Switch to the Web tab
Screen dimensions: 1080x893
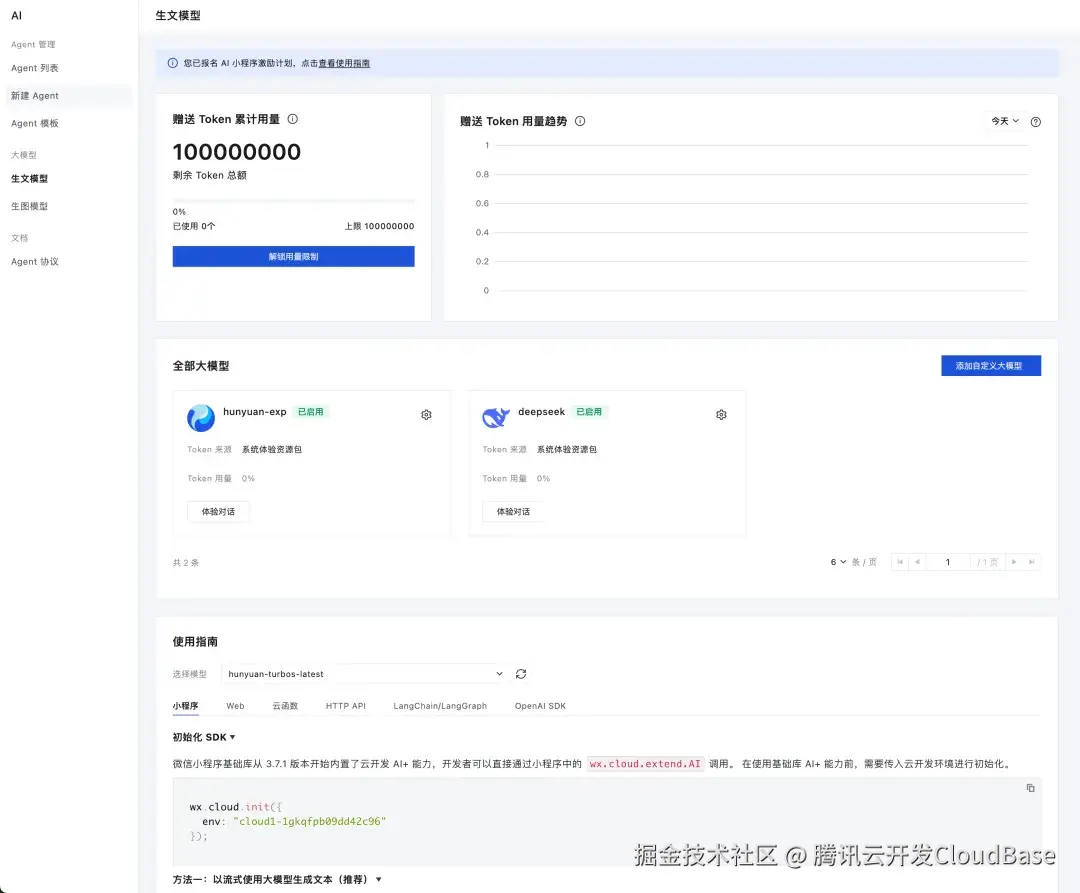point(235,705)
